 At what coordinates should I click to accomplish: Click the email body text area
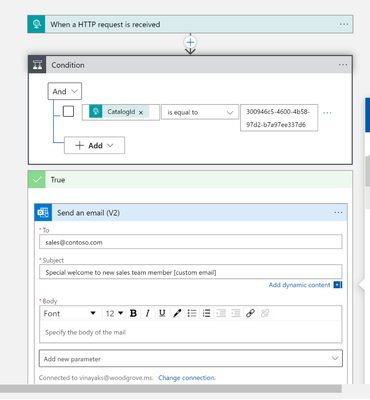(191, 332)
